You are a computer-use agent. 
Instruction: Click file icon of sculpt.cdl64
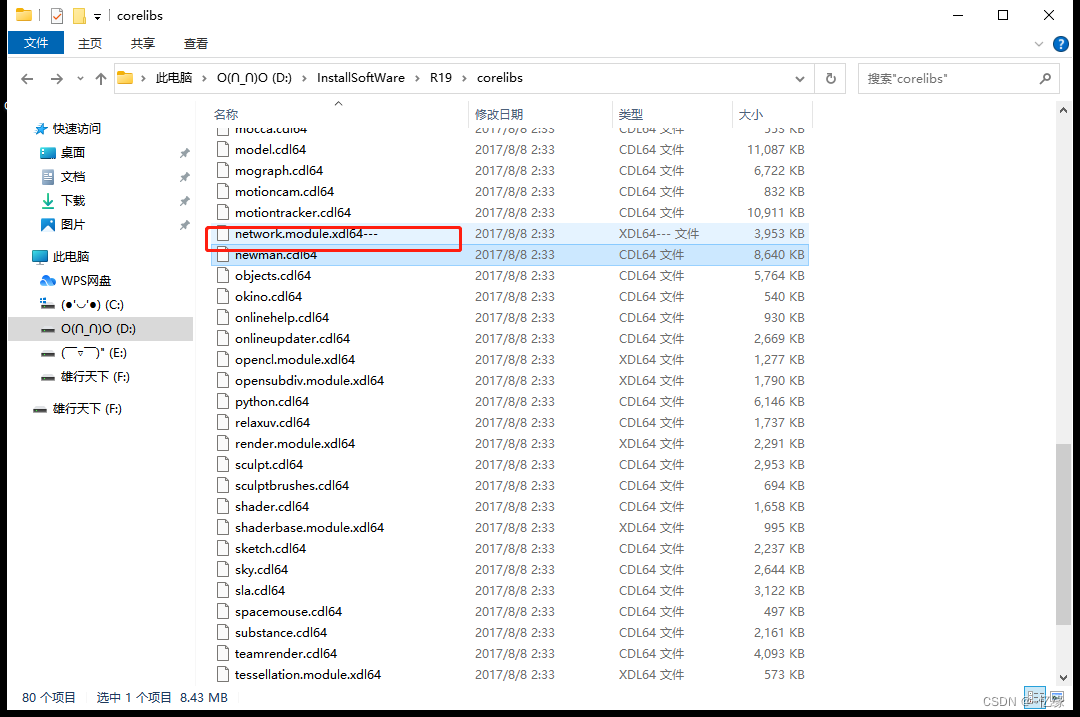click(222, 465)
